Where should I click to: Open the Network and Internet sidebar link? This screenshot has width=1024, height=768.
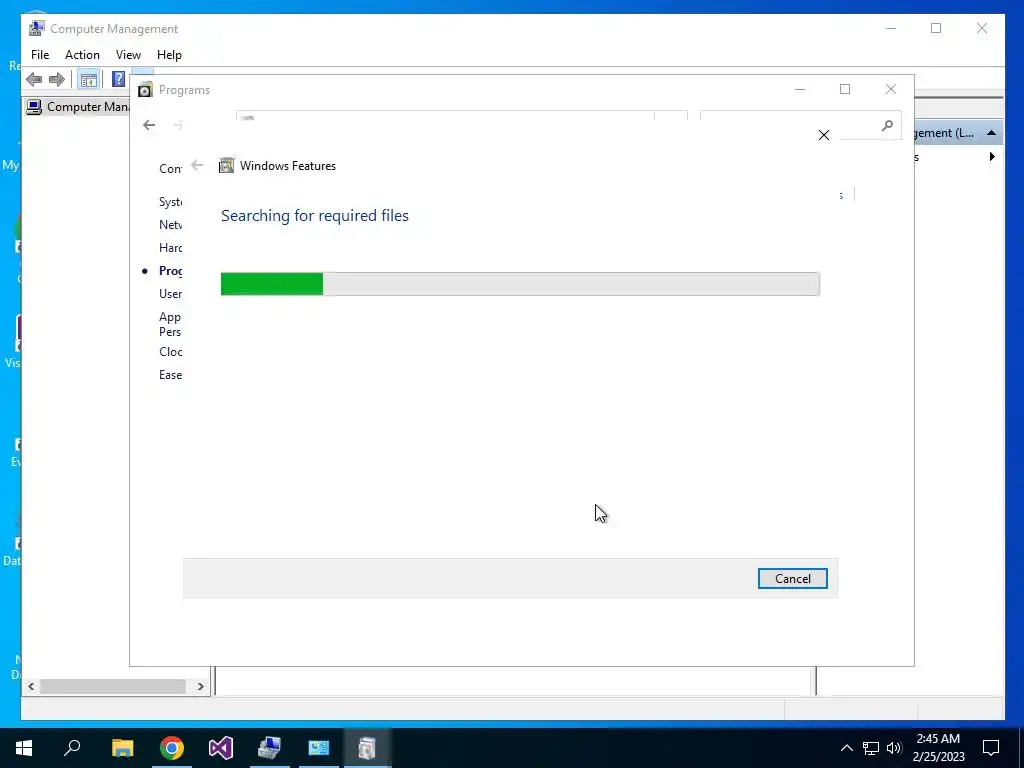[x=170, y=225]
